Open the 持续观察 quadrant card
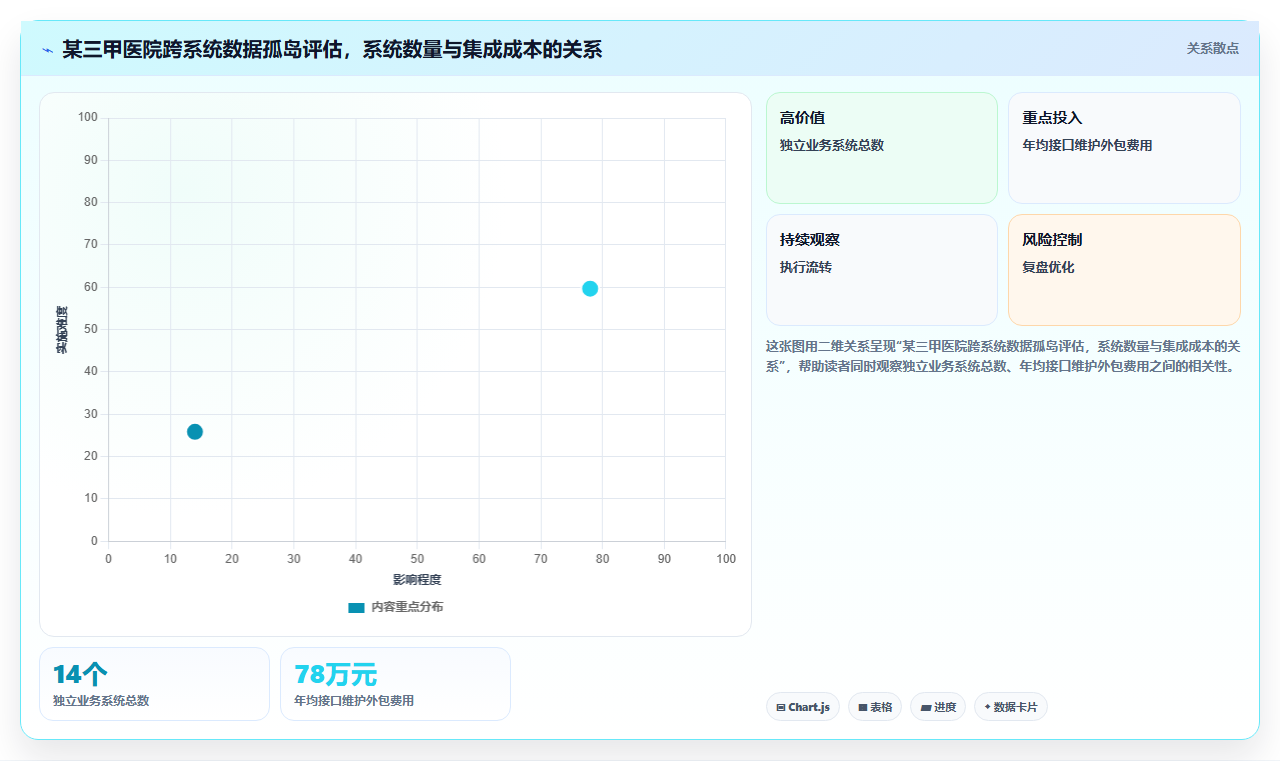The image size is (1280, 761). coord(882,270)
